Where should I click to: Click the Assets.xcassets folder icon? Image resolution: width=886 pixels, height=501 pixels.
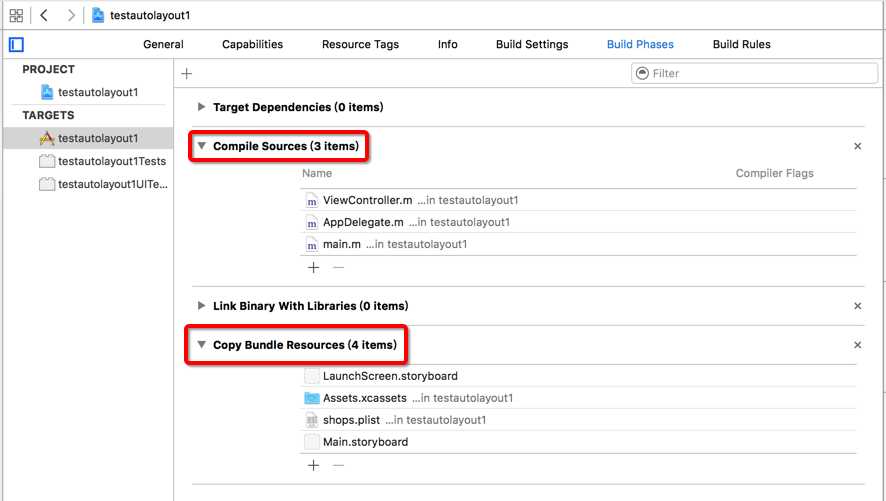[x=312, y=398]
